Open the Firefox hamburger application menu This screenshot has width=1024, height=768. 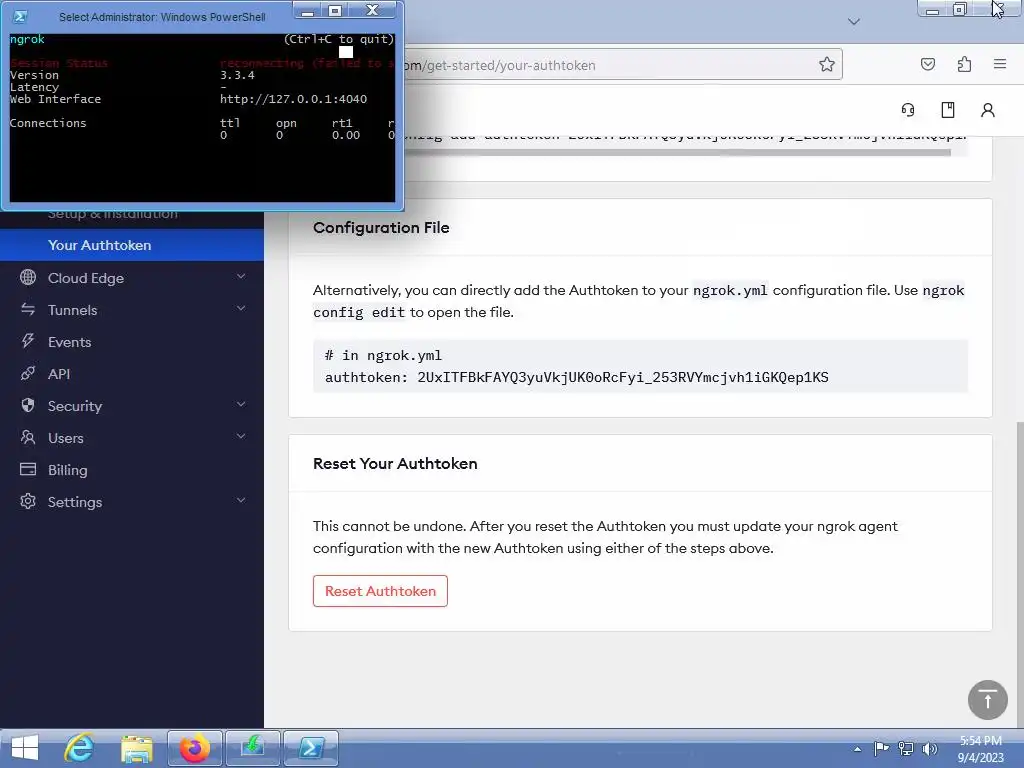(x=1000, y=64)
